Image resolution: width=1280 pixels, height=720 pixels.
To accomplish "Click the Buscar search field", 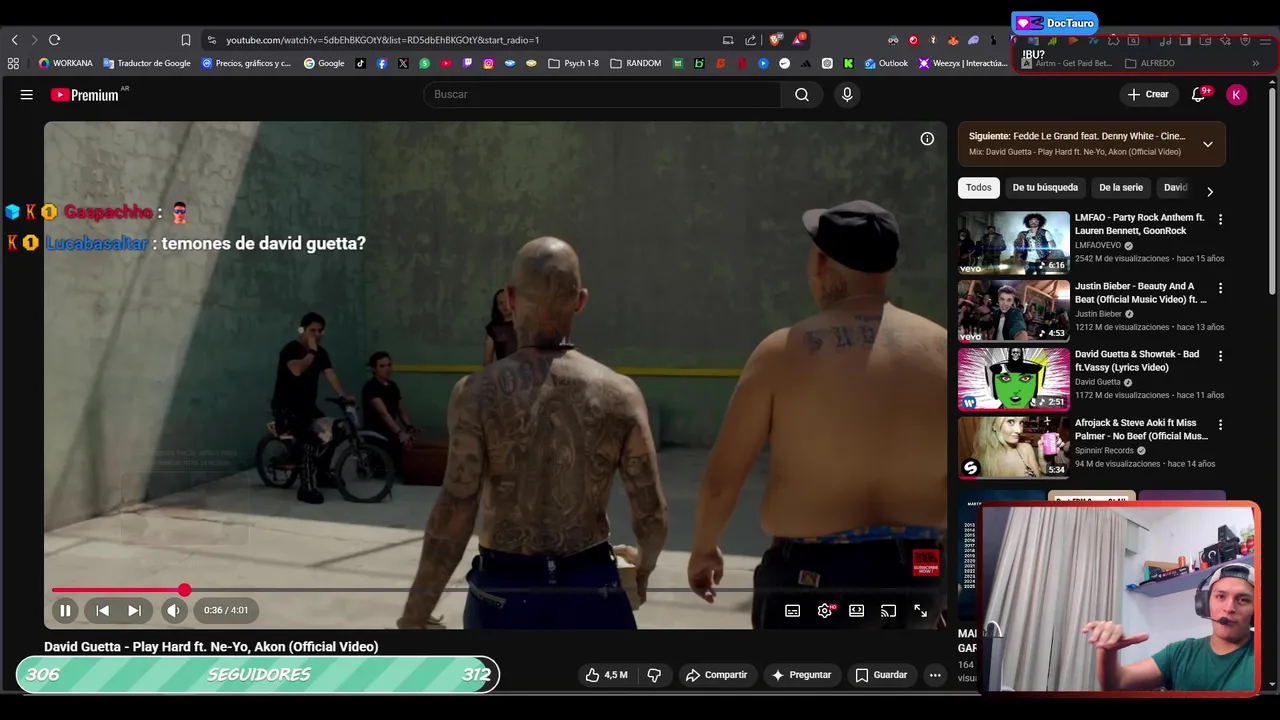I will 602,94.
